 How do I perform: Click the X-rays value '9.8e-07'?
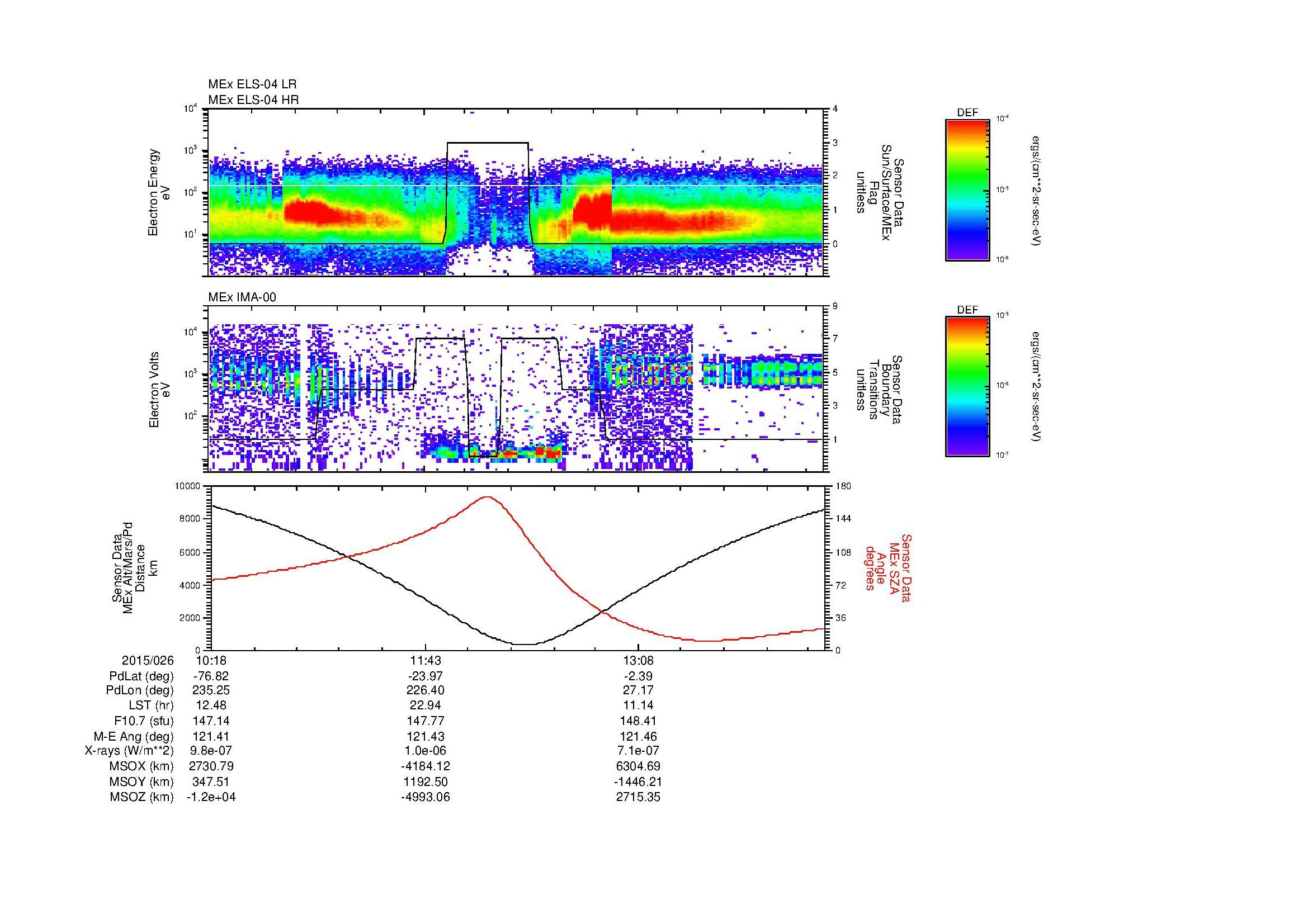[211, 751]
